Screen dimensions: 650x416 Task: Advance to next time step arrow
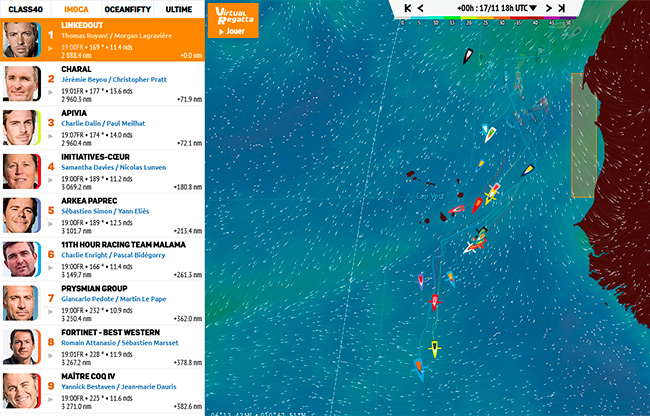(549, 8)
